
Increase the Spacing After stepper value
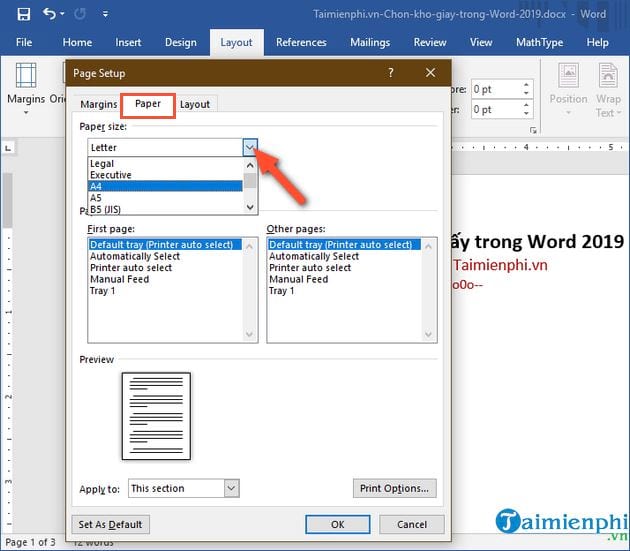(526, 105)
